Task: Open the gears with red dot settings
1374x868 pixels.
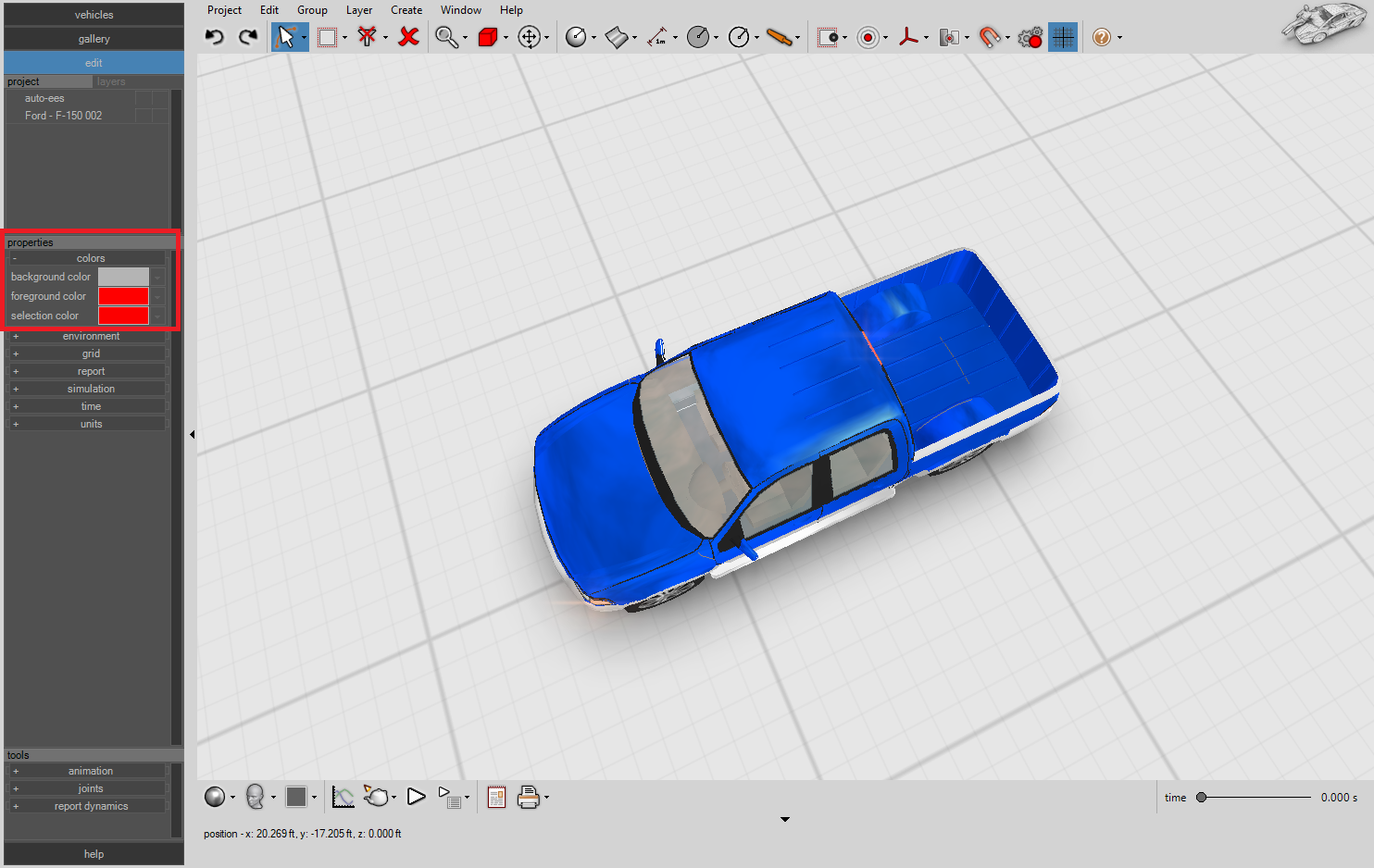Action: tap(1030, 37)
